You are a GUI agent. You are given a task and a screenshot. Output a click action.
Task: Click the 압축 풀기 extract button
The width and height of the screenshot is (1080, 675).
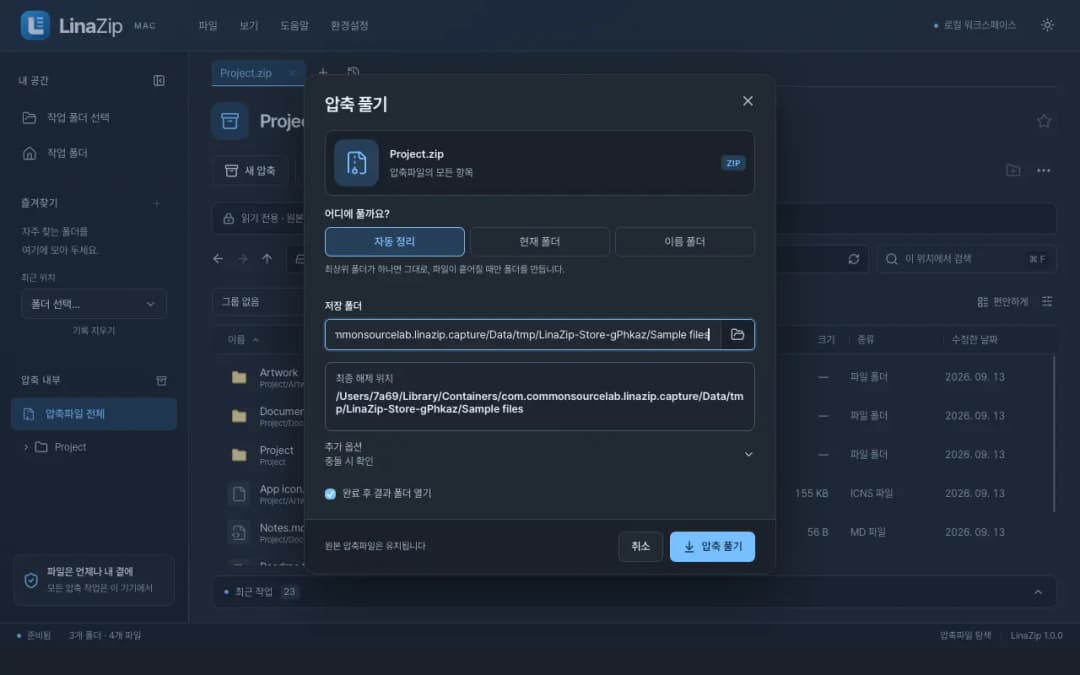coord(712,547)
